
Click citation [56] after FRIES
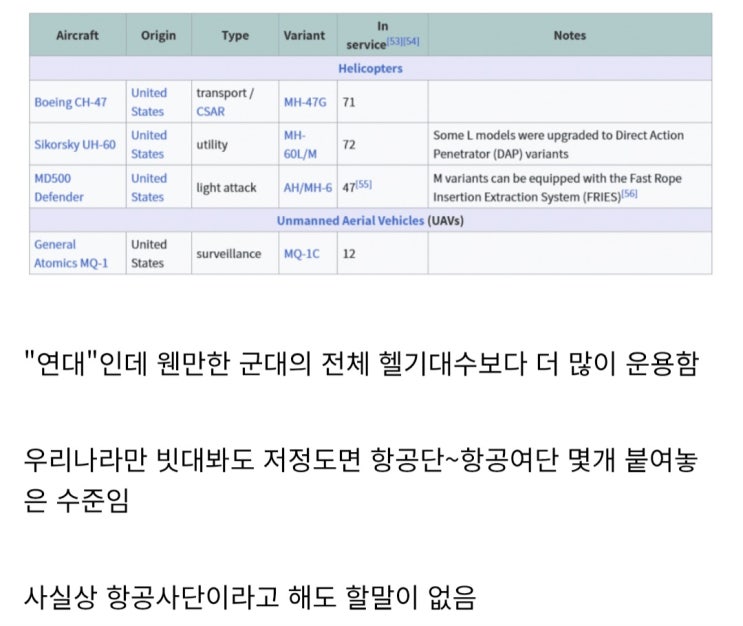(629, 193)
